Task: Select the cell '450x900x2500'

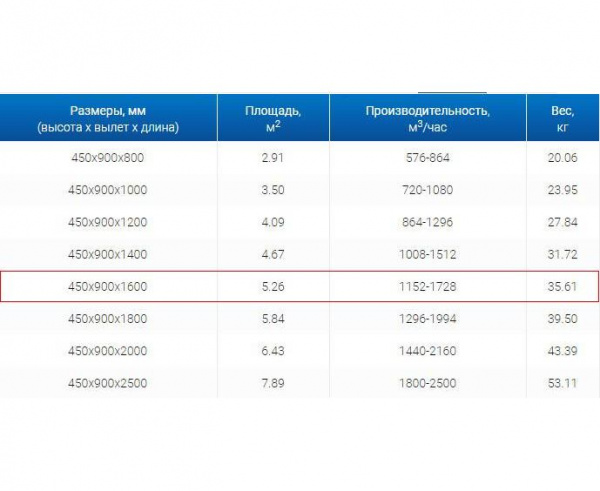Action: [x=108, y=383]
